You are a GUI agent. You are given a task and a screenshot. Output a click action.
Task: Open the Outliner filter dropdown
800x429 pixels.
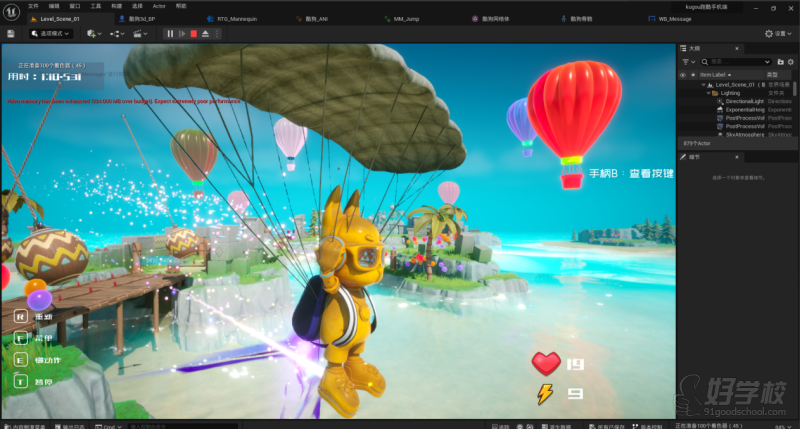click(x=686, y=61)
